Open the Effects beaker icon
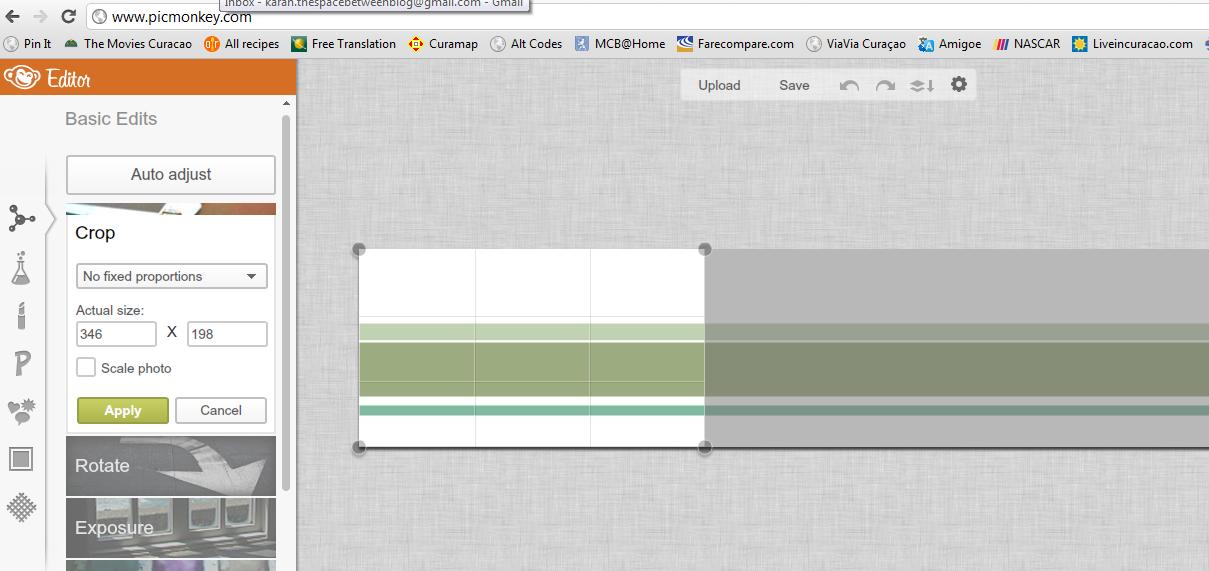The width and height of the screenshot is (1209, 571). [x=21, y=267]
